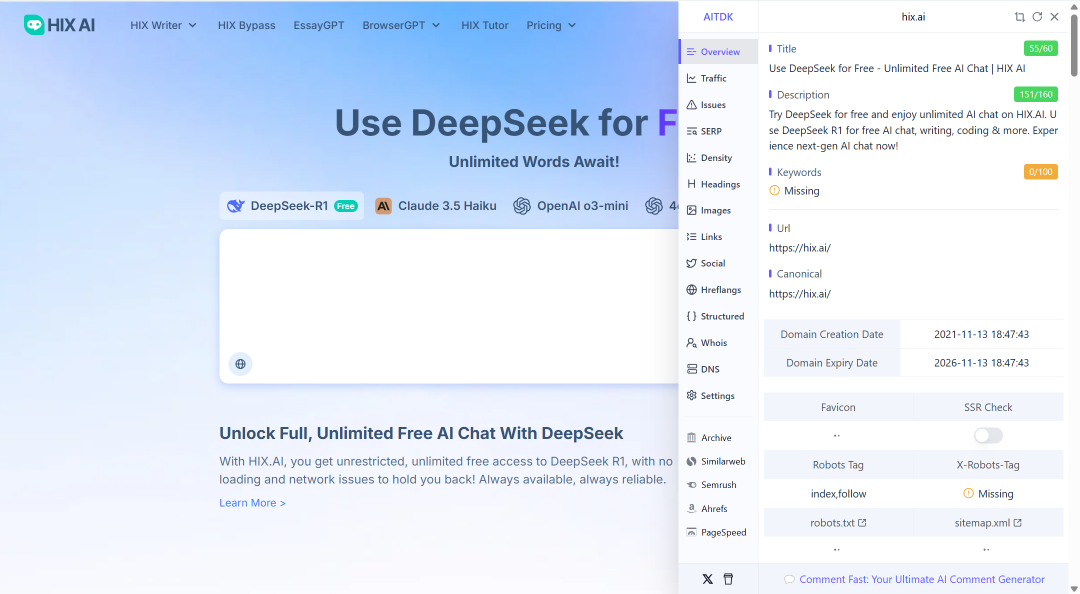Open Ahrefs via its logo icon
1080x594 pixels.
coord(692,509)
